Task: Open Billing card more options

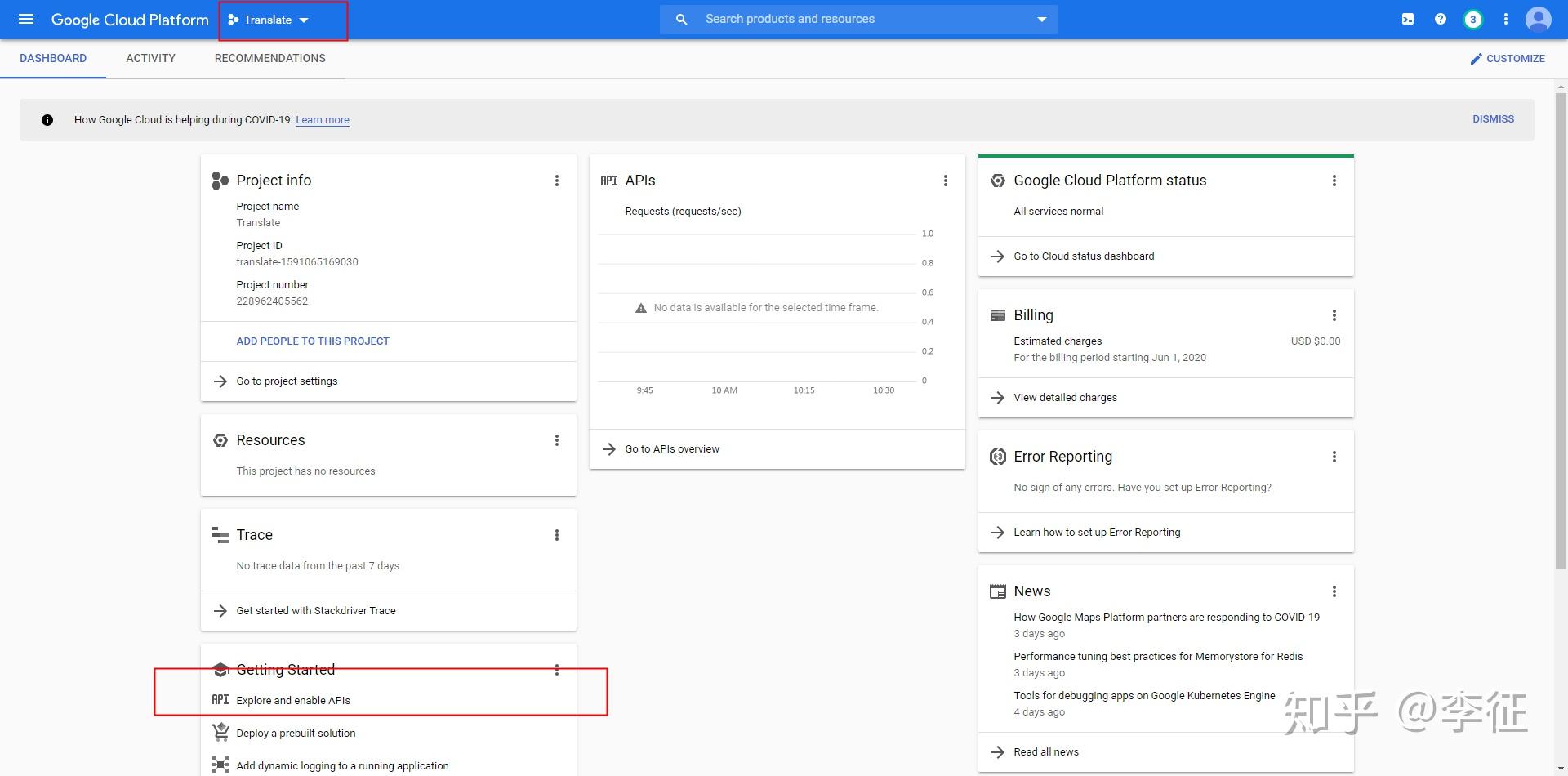Action: pos(1334,315)
